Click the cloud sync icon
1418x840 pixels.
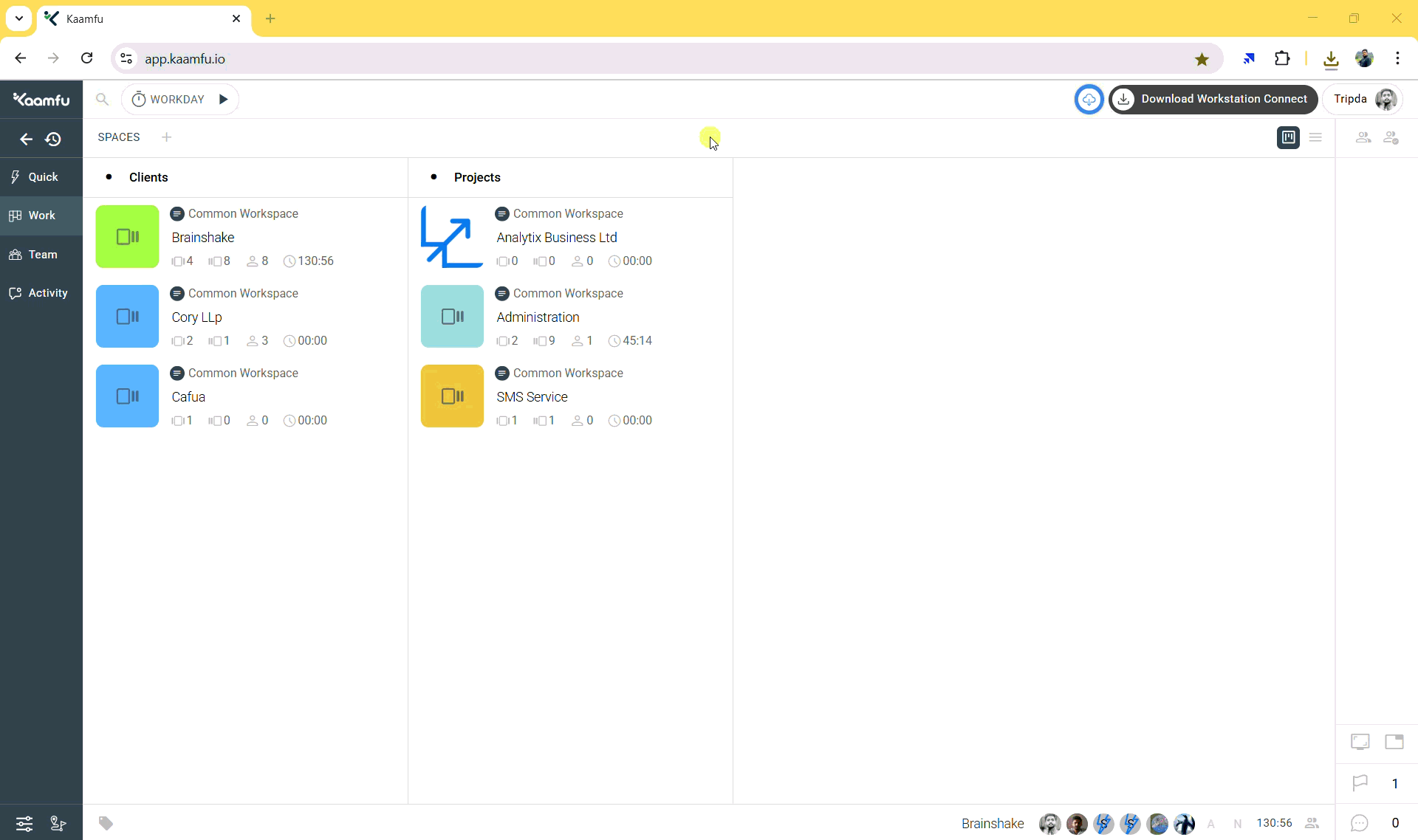pyautogui.click(x=1089, y=99)
